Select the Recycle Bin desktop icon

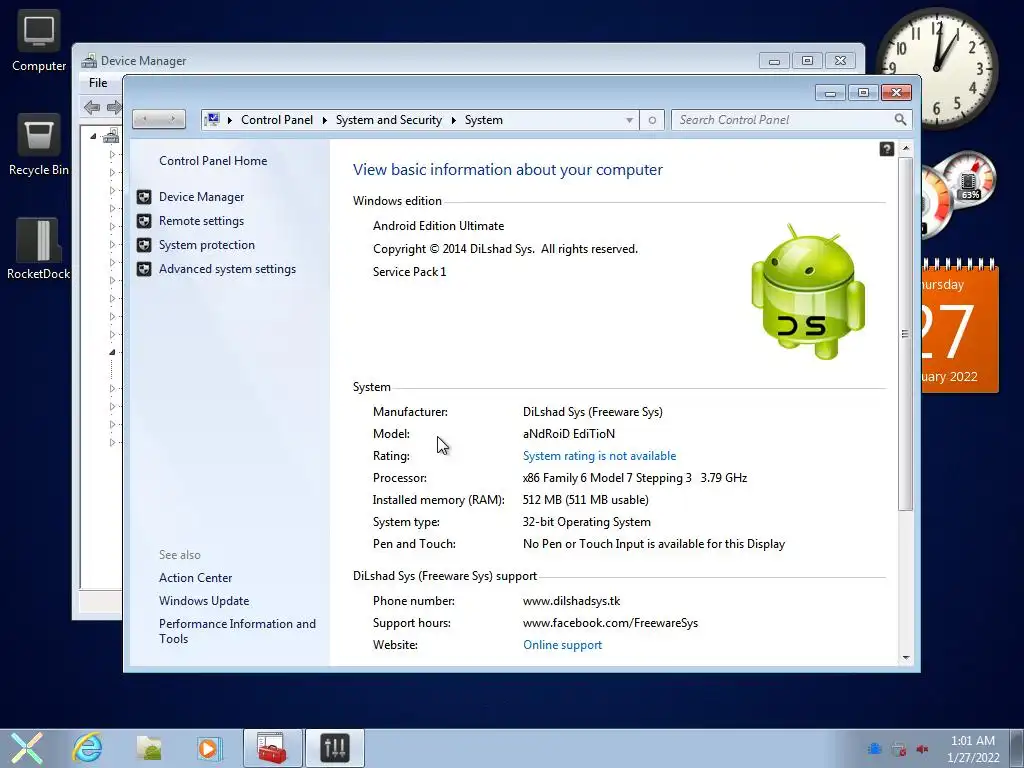[39, 145]
